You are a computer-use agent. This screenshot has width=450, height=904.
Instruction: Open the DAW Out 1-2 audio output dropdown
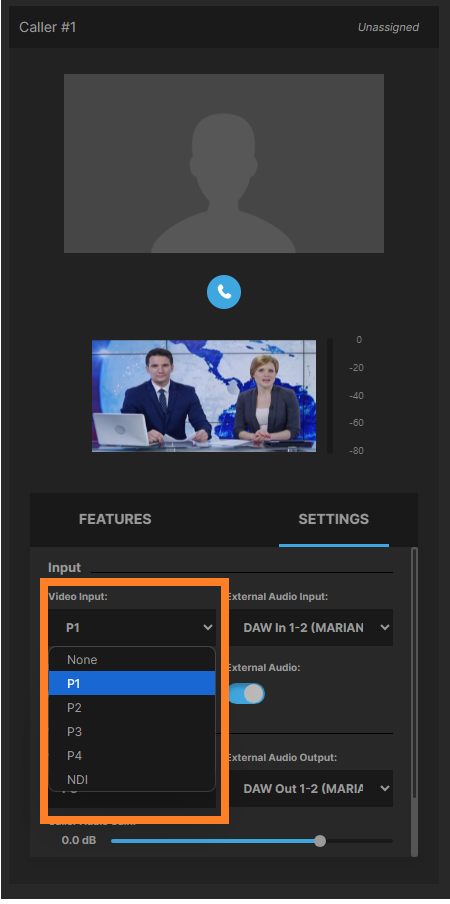311,788
